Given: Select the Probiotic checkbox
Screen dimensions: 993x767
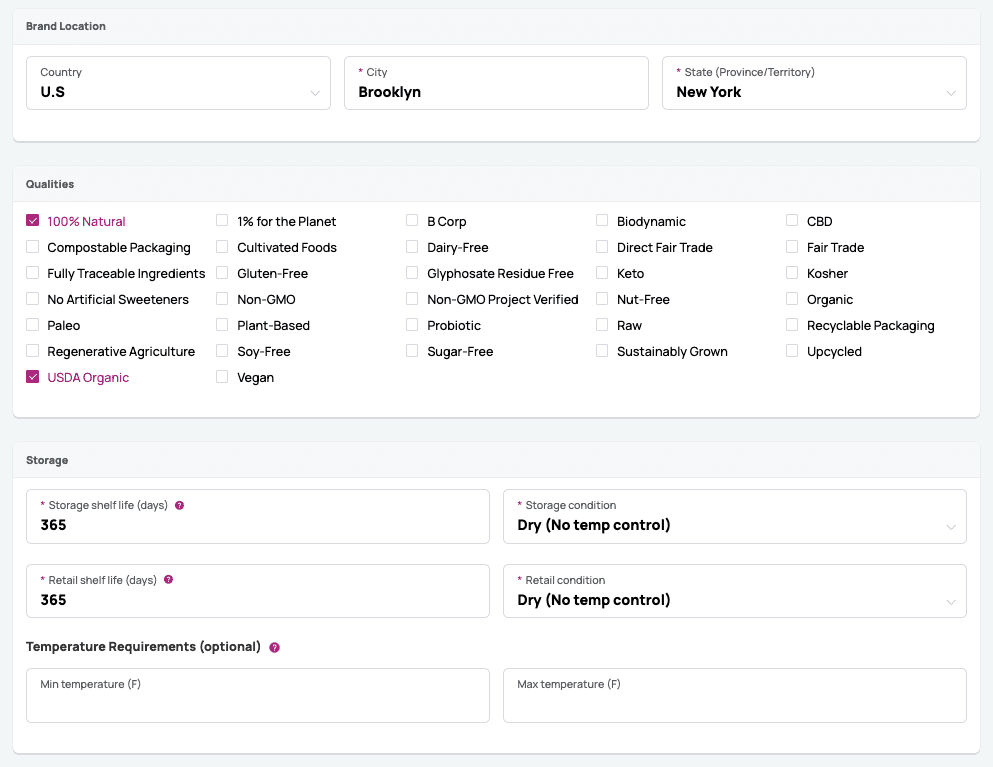Looking at the screenshot, I should point(412,324).
